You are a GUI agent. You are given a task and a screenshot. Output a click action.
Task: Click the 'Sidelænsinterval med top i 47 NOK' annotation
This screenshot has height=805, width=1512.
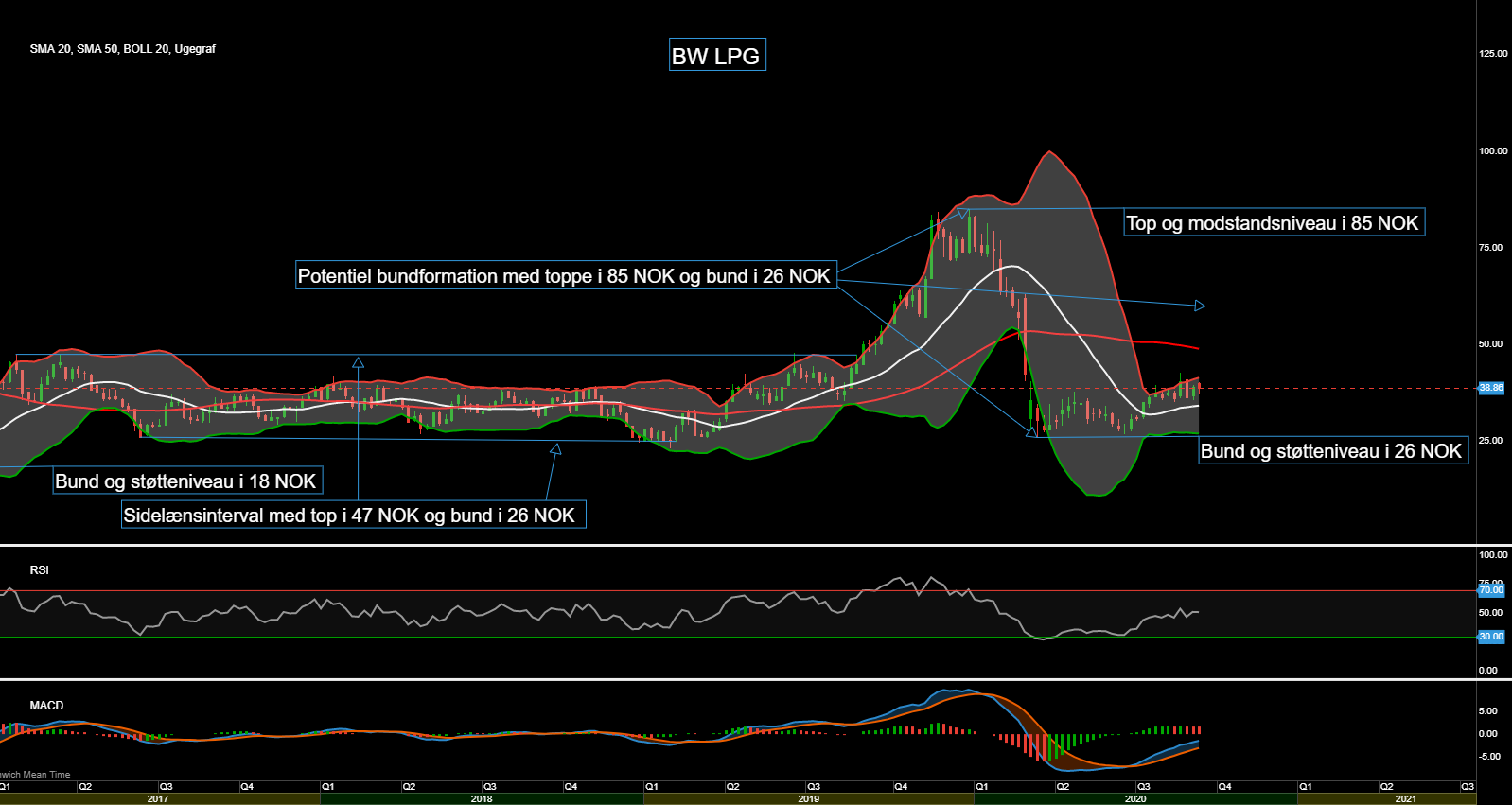(x=353, y=515)
